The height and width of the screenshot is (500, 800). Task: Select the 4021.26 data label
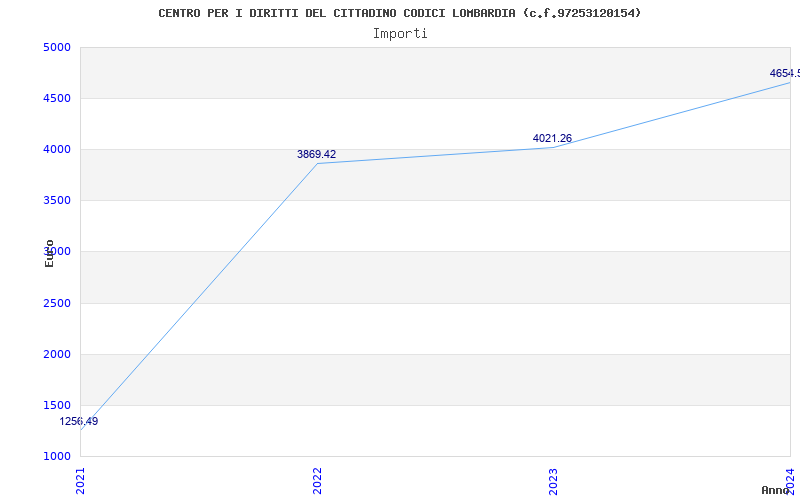552,138
